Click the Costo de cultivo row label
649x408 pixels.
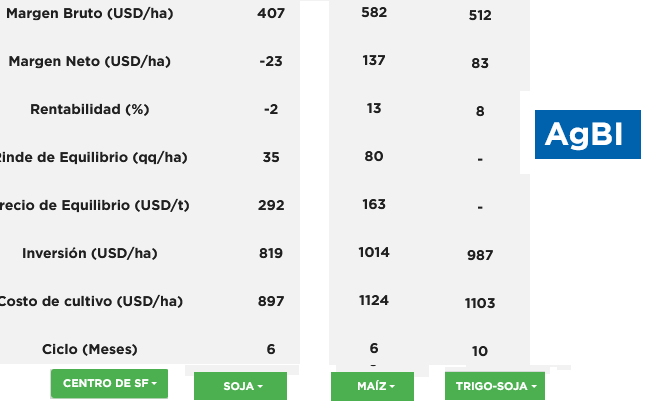90,301
